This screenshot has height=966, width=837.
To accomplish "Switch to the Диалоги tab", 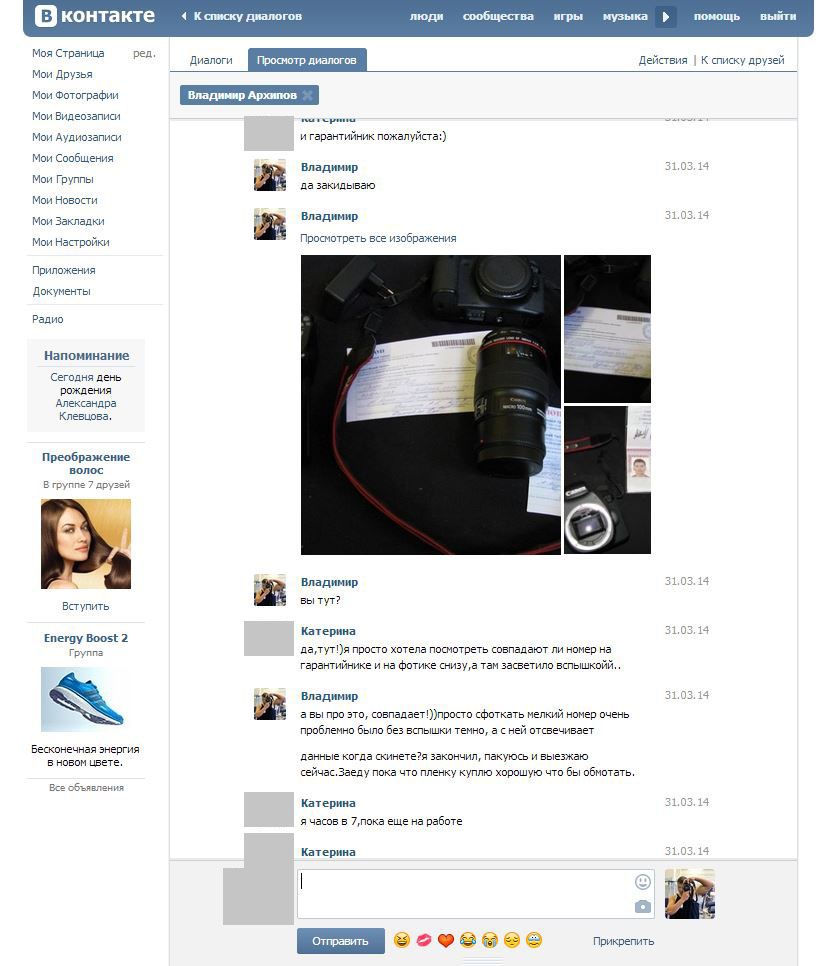I will pyautogui.click(x=211, y=60).
